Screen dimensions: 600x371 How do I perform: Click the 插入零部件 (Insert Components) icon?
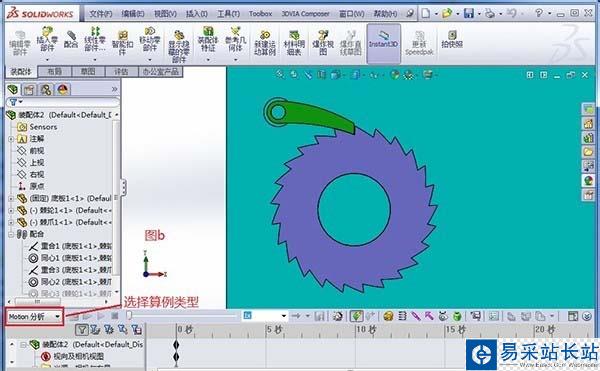[47, 32]
